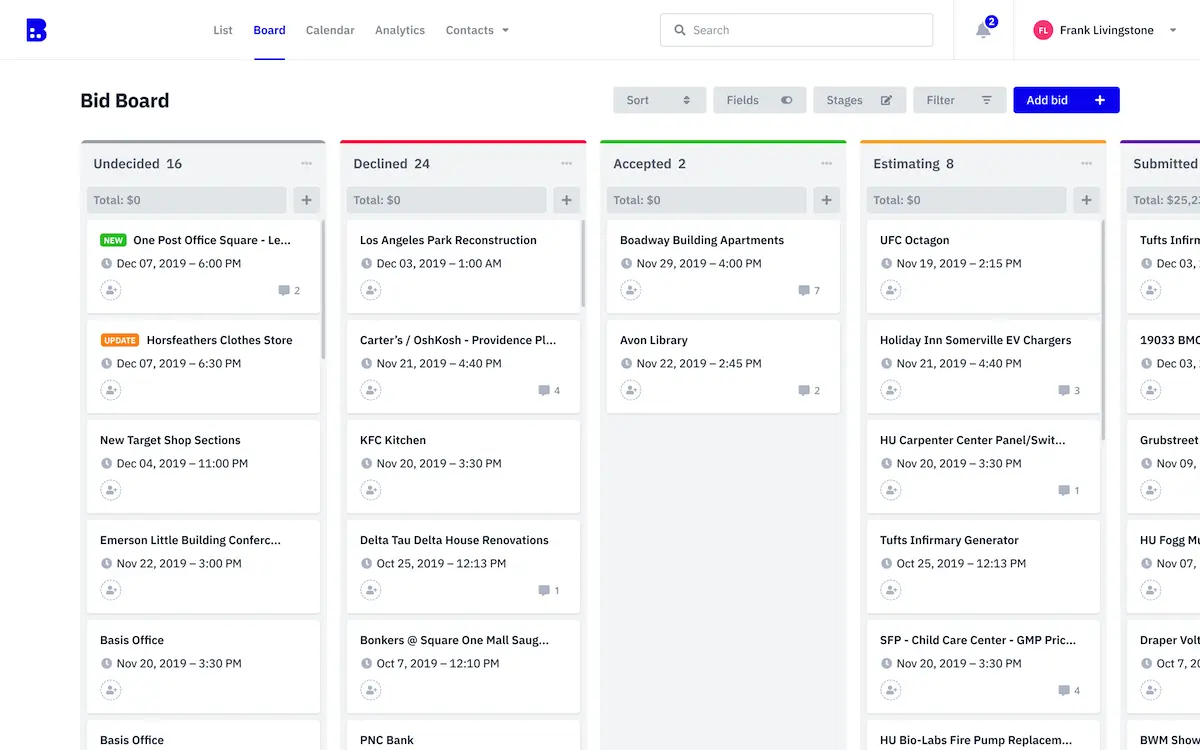Click the UPDATE badge on Horsfeathers card

click(120, 340)
